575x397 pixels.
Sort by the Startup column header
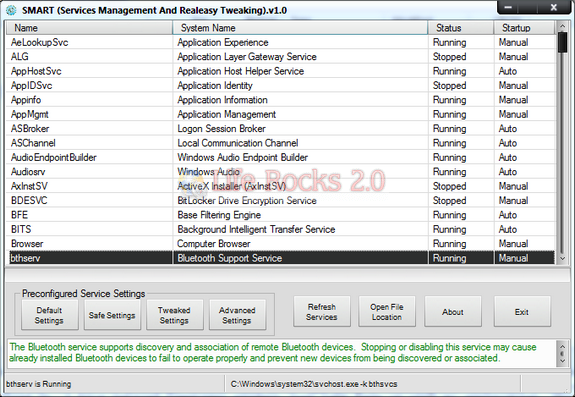coord(524,28)
